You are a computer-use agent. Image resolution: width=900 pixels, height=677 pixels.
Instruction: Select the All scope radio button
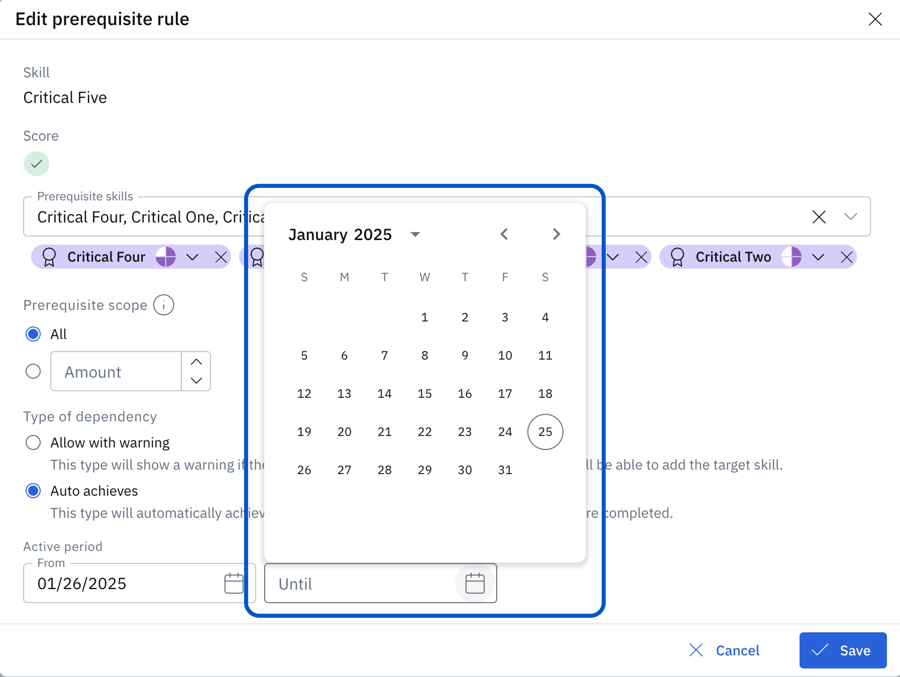pos(34,334)
